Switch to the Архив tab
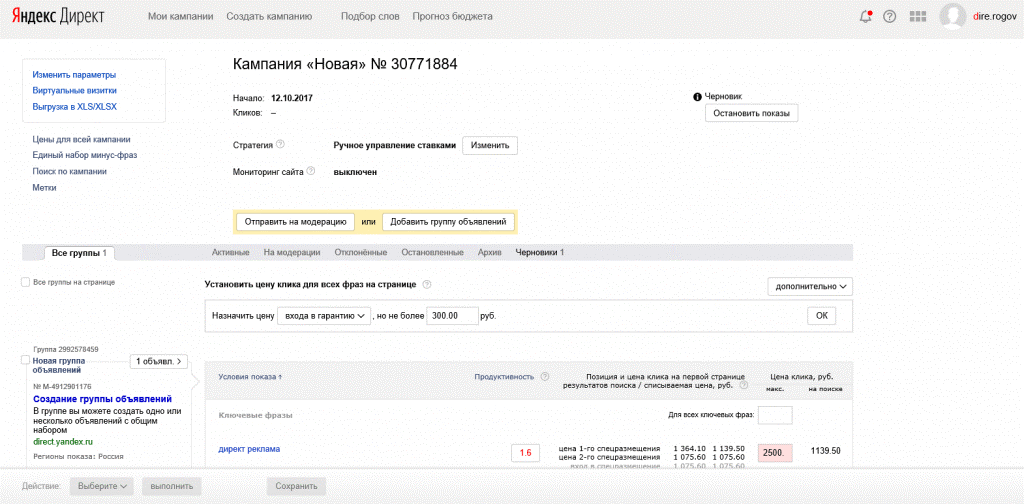This screenshot has width=1024, height=504. click(x=489, y=253)
